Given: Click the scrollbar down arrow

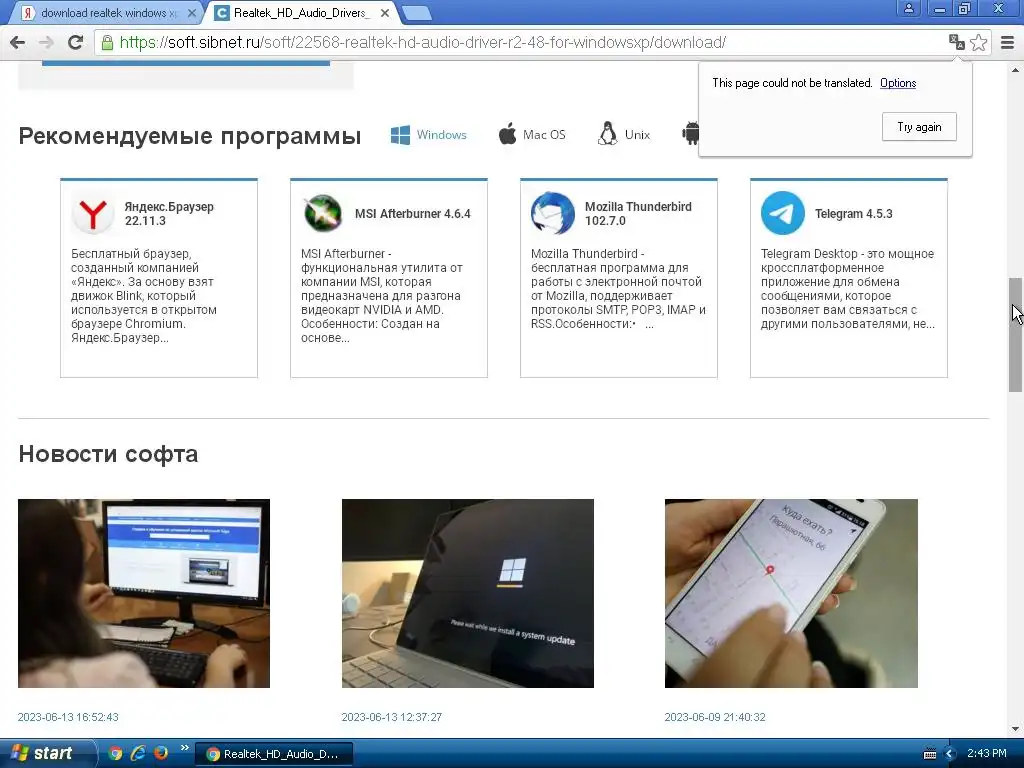Looking at the screenshot, I should click(1016, 729).
